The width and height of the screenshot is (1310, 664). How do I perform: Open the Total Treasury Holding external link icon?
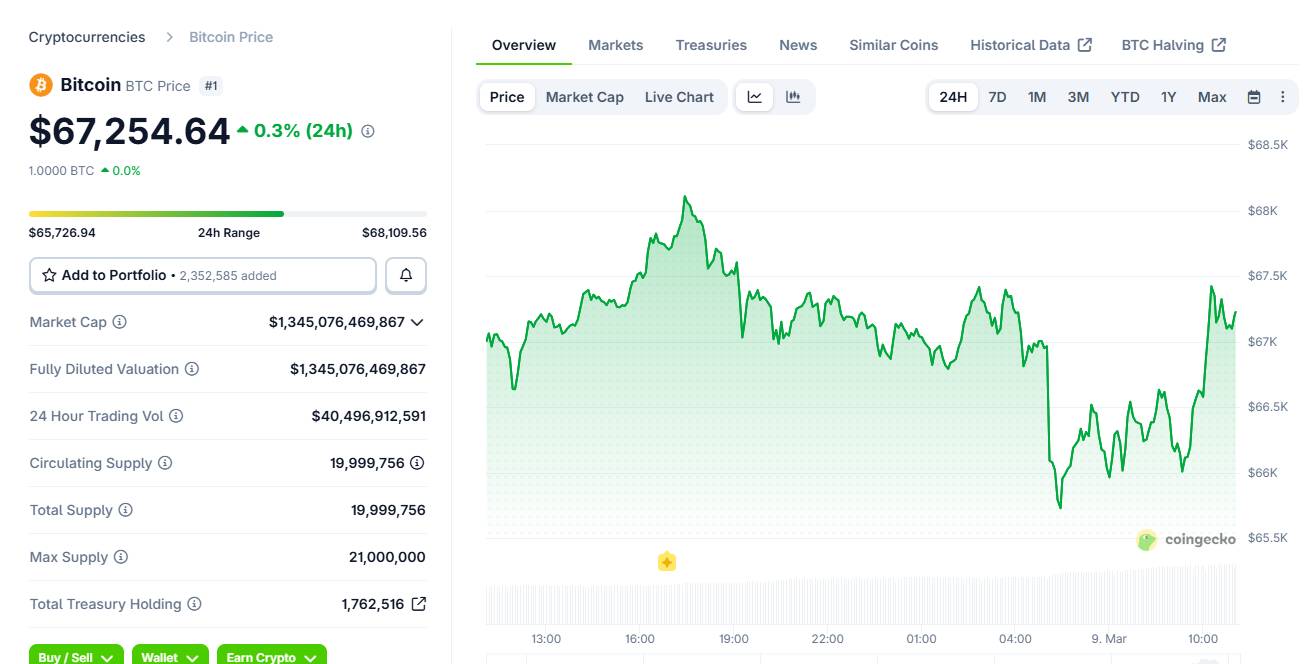[x=419, y=604]
